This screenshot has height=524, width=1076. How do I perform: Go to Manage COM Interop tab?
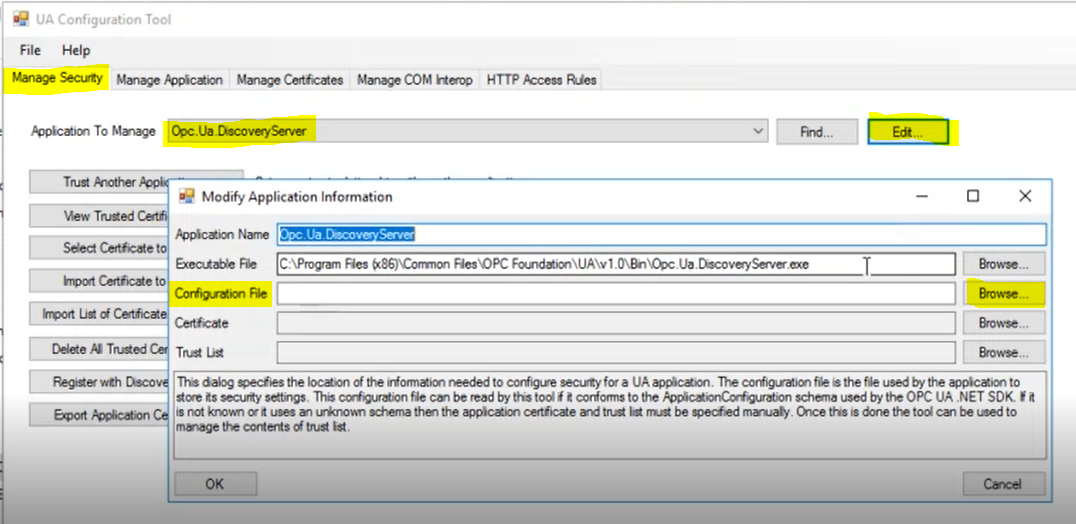click(x=415, y=80)
